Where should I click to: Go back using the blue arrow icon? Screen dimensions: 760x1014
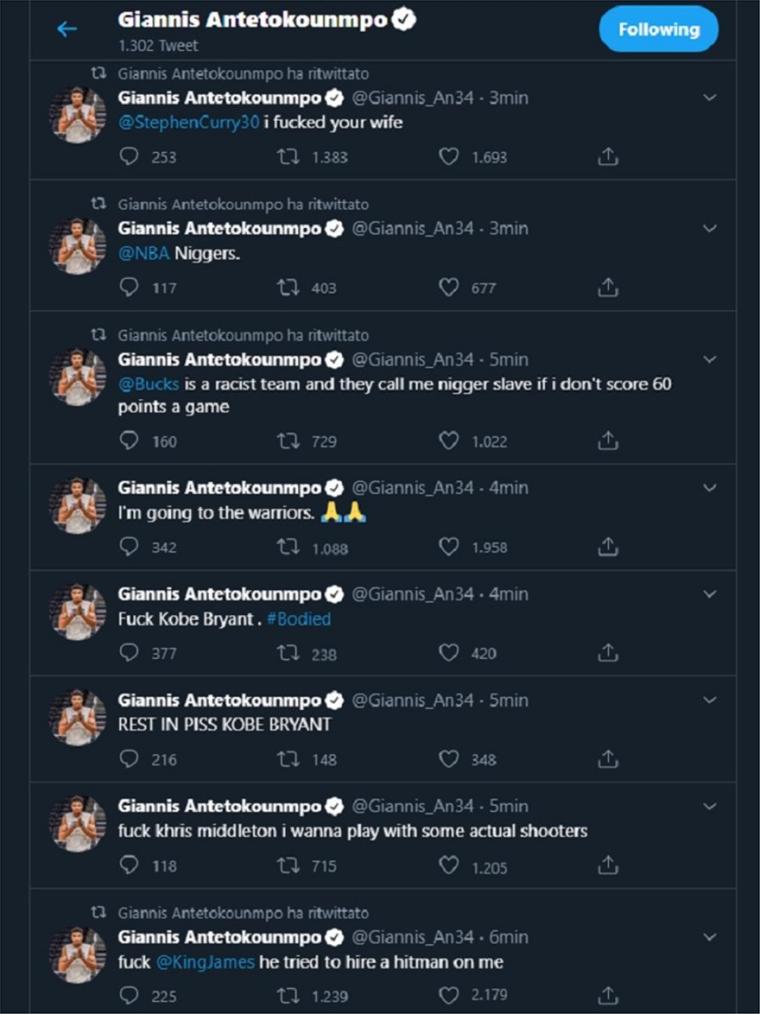click(67, 29)
